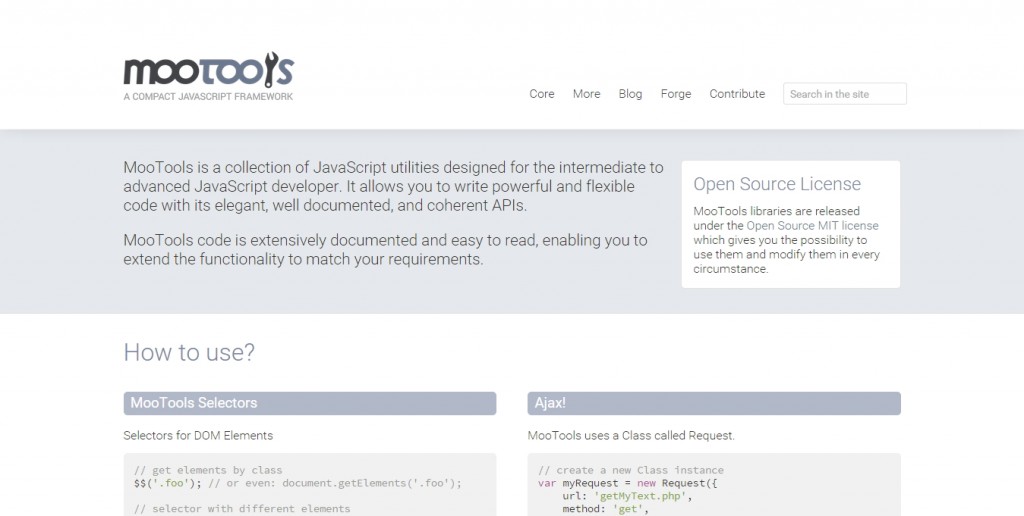This screenshot has width=1024, height=516.
Task: Click the Selectors for DOM Elements text
Action: pyautogui.click(x=199, y=435)
